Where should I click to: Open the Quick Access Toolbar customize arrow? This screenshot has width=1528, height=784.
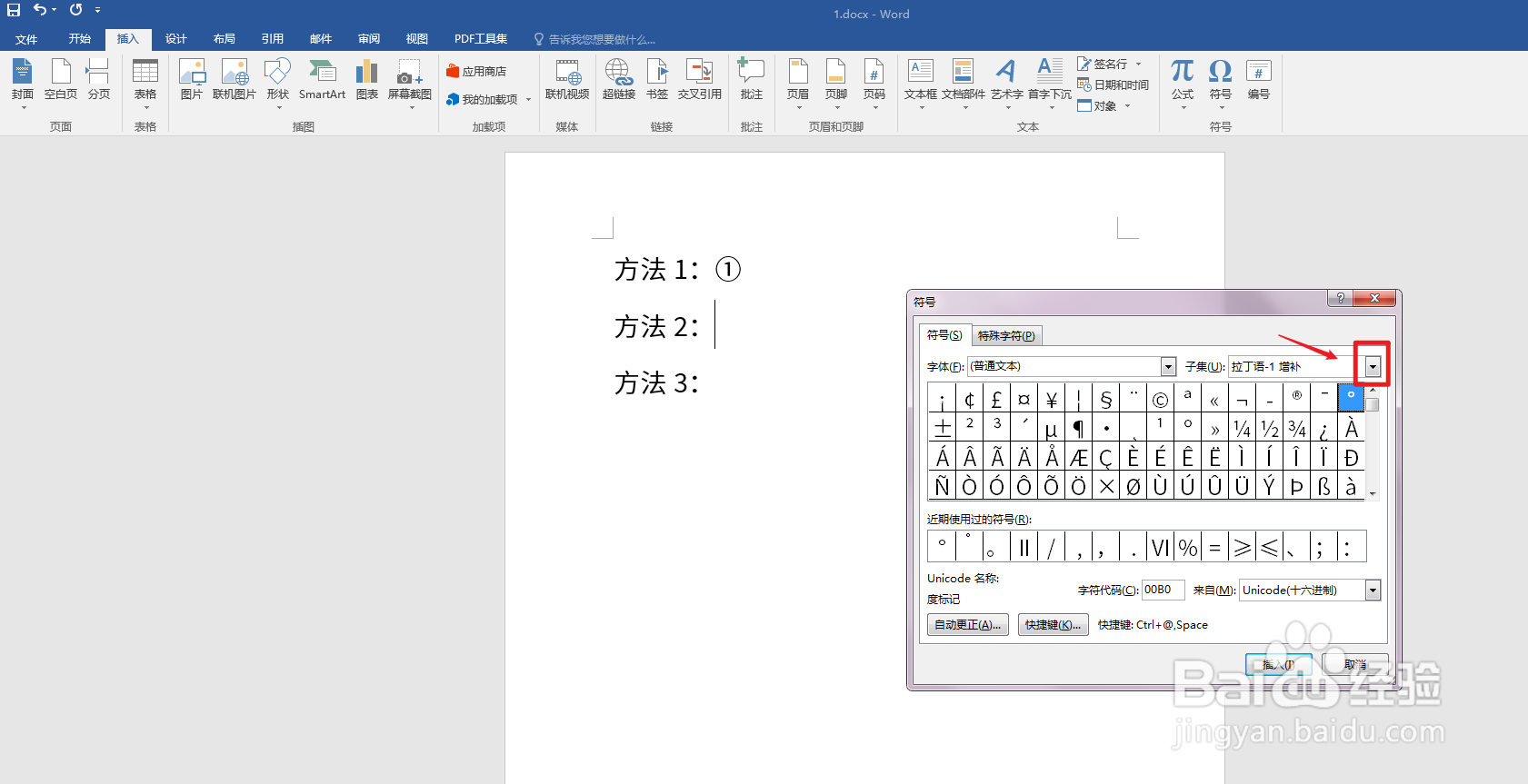97,10
